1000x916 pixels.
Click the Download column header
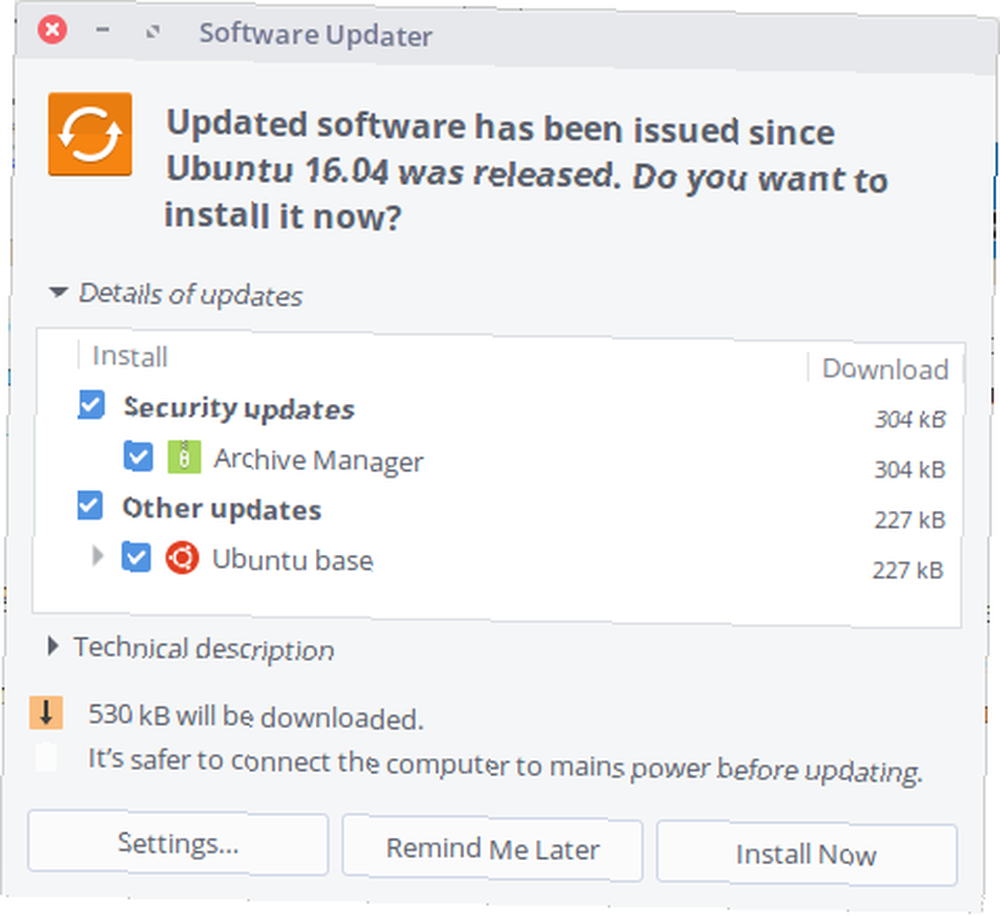click(x=885, y=369)
